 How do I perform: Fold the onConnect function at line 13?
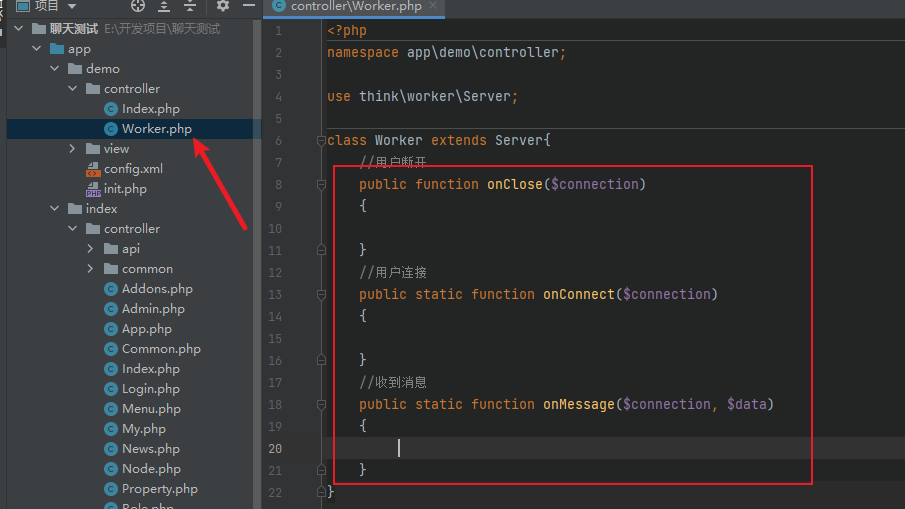click(x=321, y=295)
